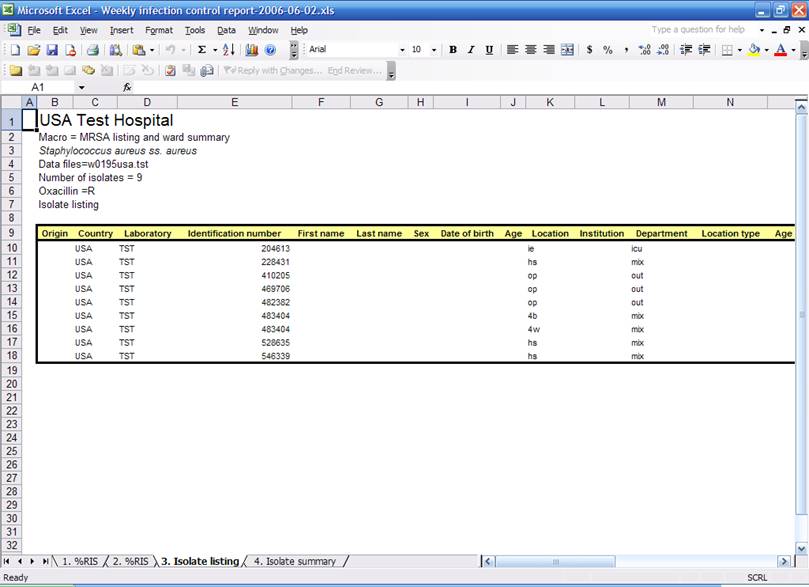
Task: Send to Mail Recipient for review
Action: (207, 71)
